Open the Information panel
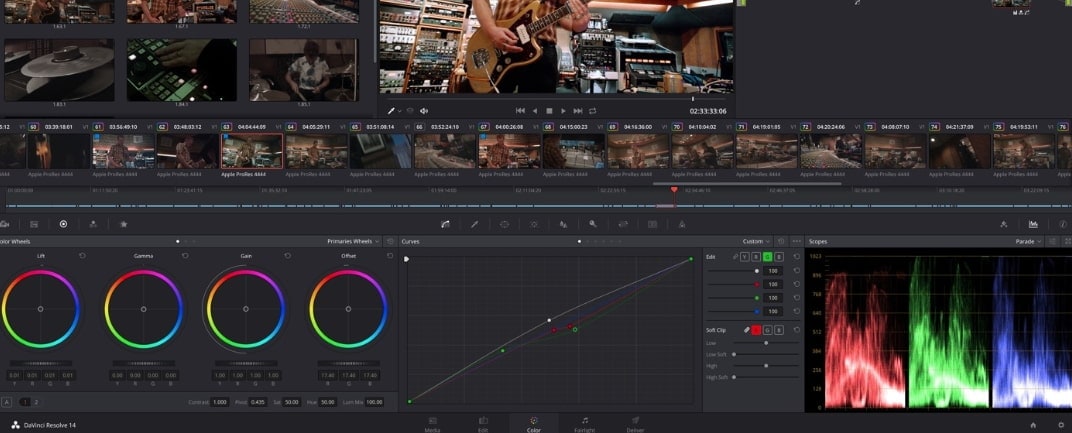This screenshot has height=433, width=1072. point(1062,224)
